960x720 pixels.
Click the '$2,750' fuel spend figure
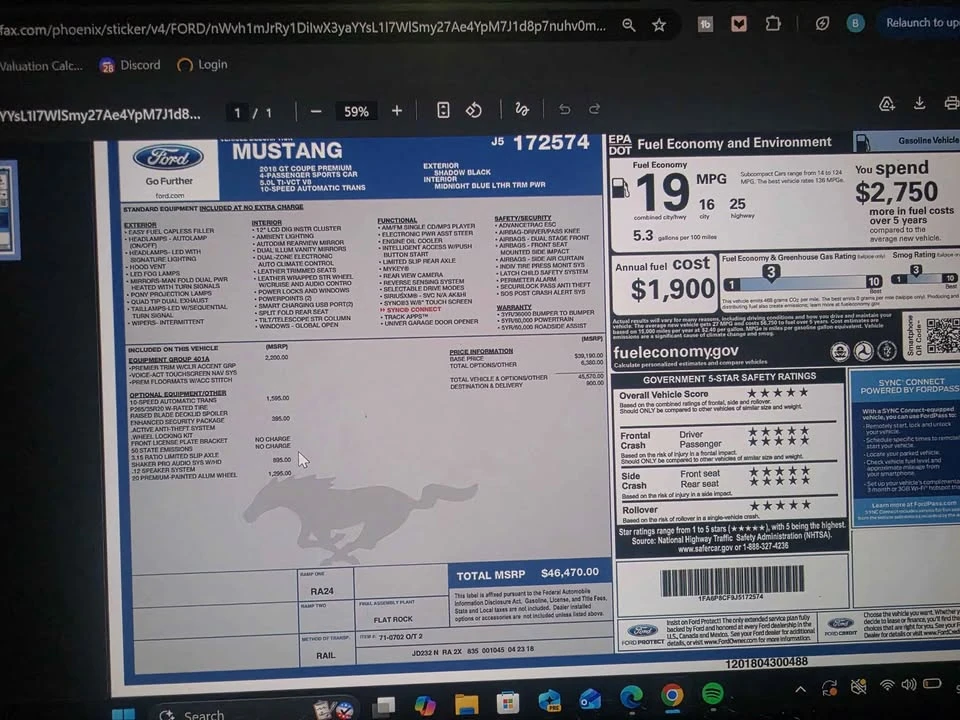(x=896, y=192)
